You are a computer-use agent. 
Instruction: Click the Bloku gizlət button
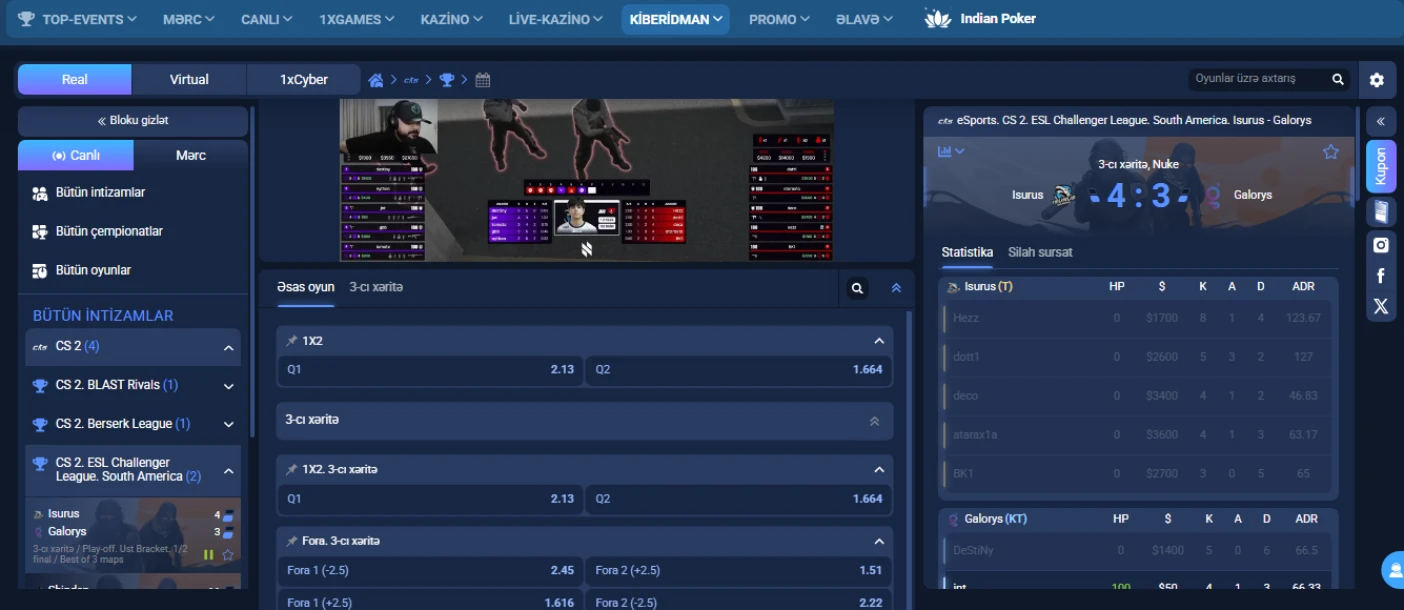[x=133, y=120]
